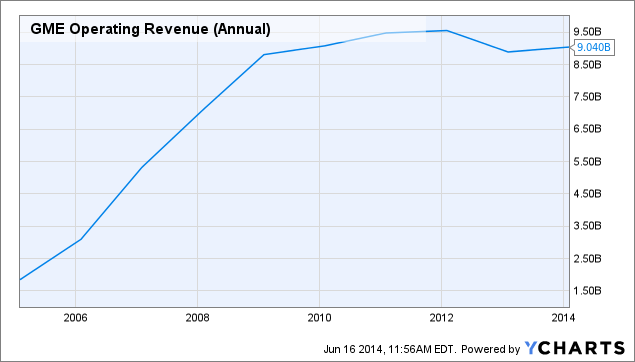
Task: Click the chart title GME Operating Revenue (Annual)
Action: (150, 29)
